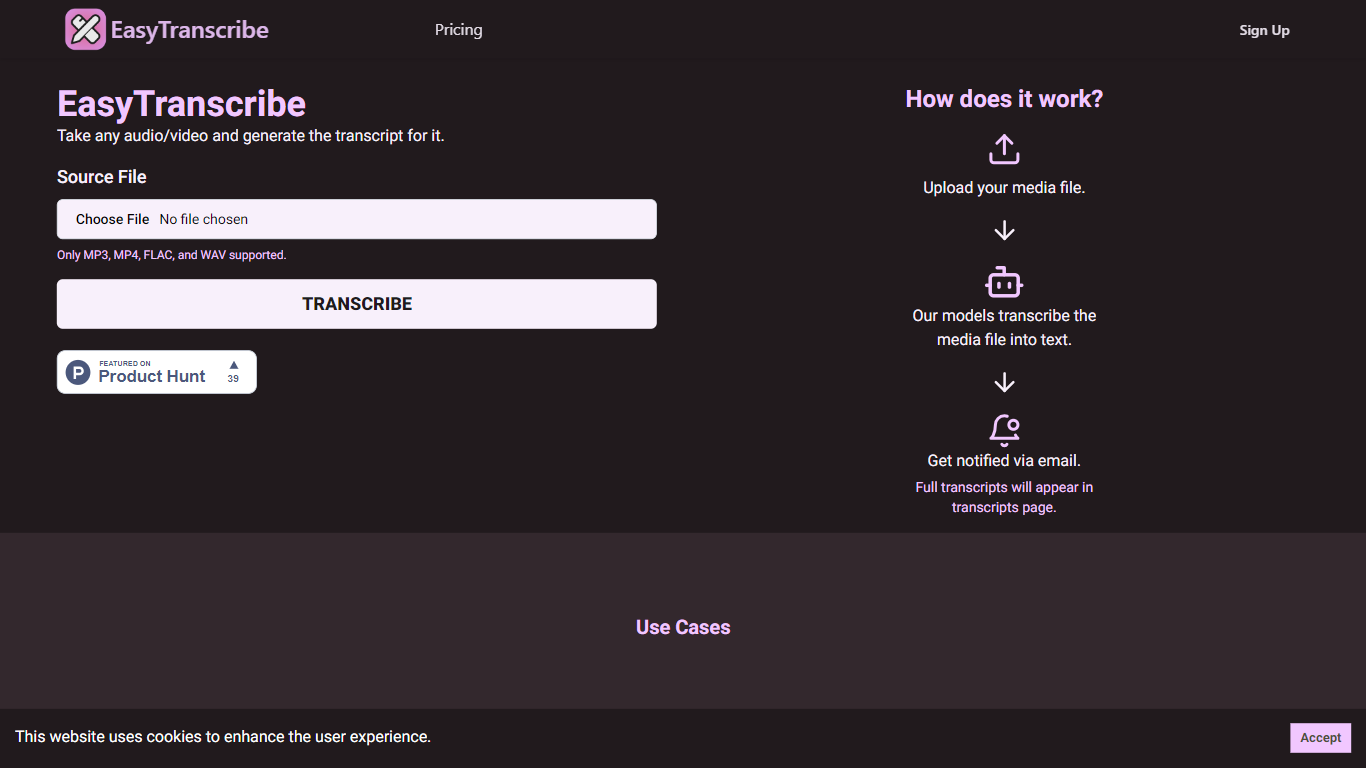Click the 'Use Cases' heading

click(x=683, y=628)
